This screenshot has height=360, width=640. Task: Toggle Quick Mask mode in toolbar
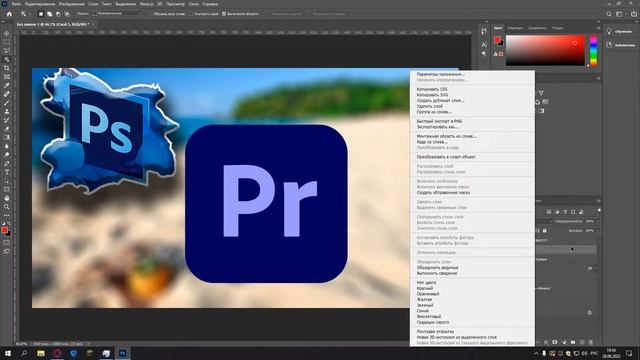tap(7, 242)
